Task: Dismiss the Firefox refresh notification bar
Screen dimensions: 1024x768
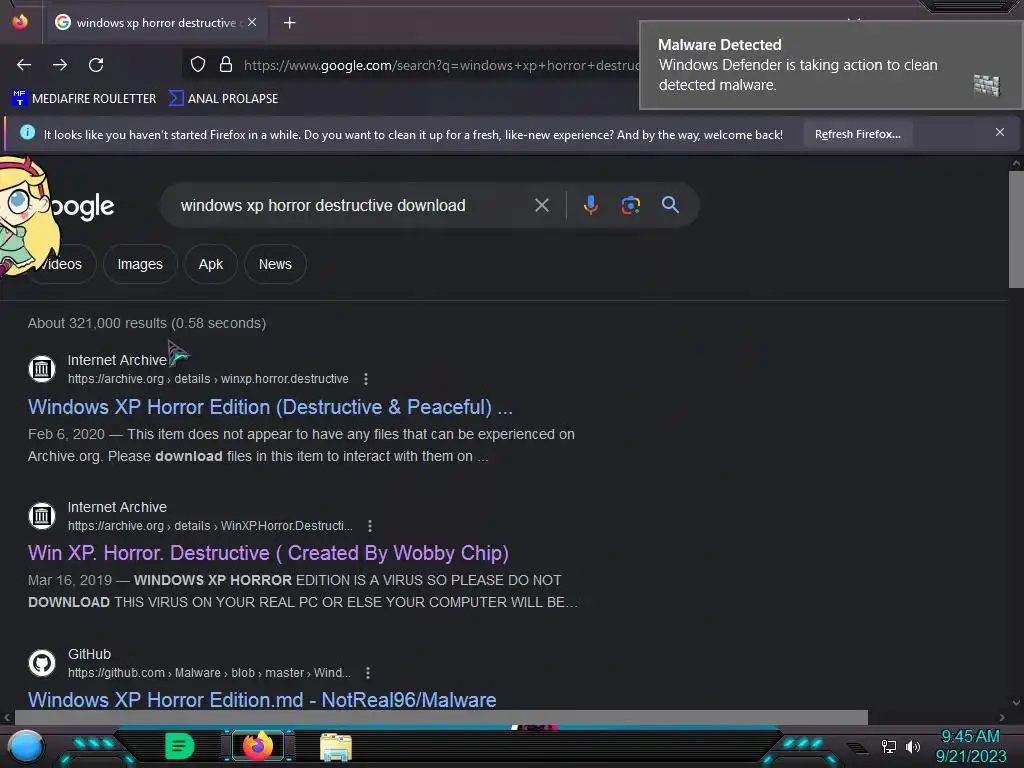Action: click(999, 133)
